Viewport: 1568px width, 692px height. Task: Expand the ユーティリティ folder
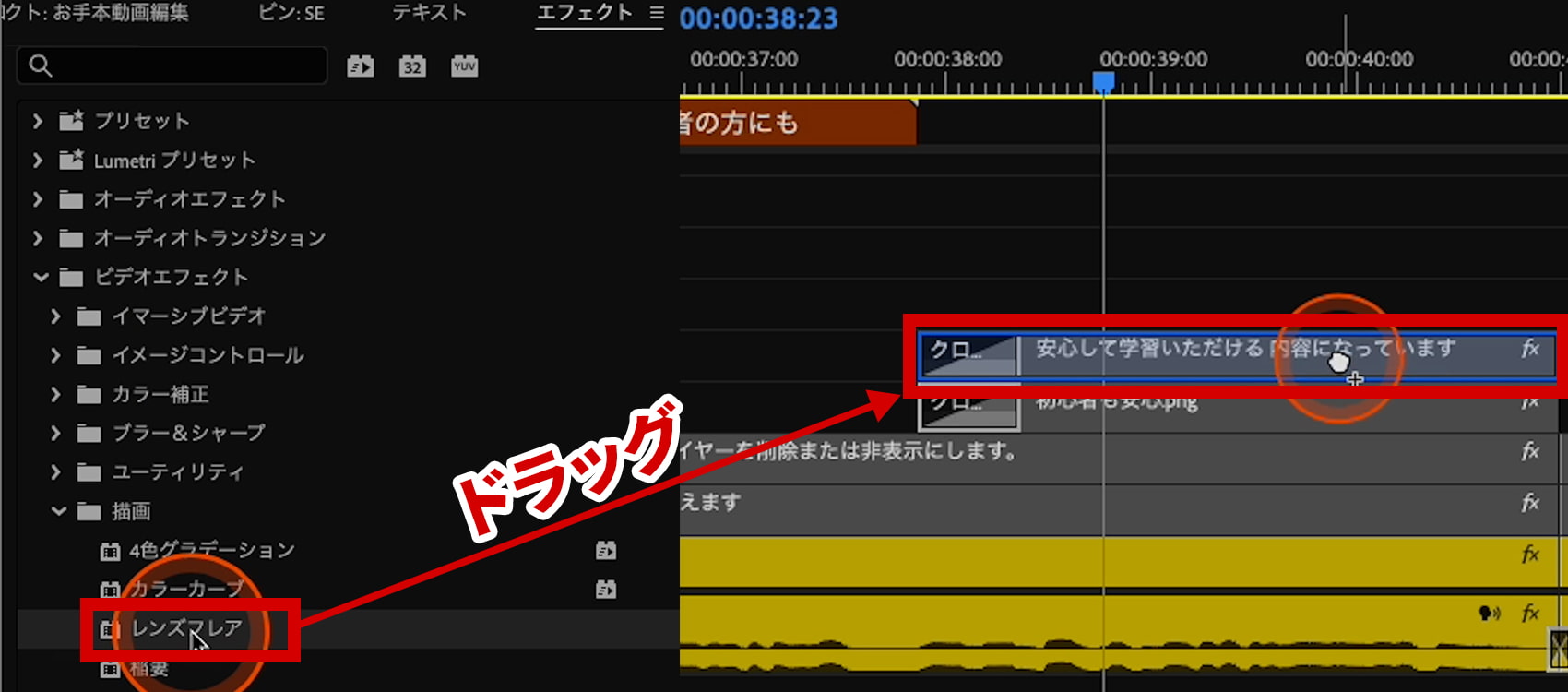coord(55,472)
